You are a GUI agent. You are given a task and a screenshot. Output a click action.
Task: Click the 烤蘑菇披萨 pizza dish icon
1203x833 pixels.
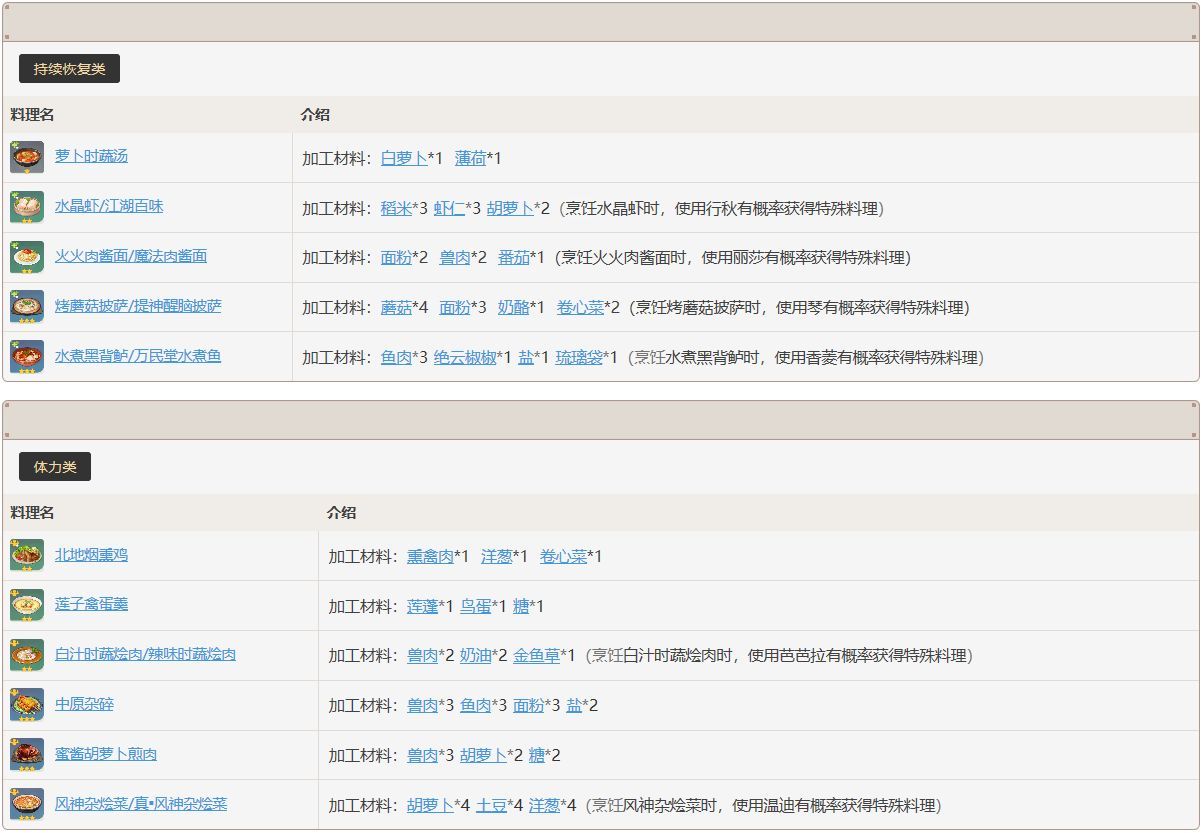[27, 307]
